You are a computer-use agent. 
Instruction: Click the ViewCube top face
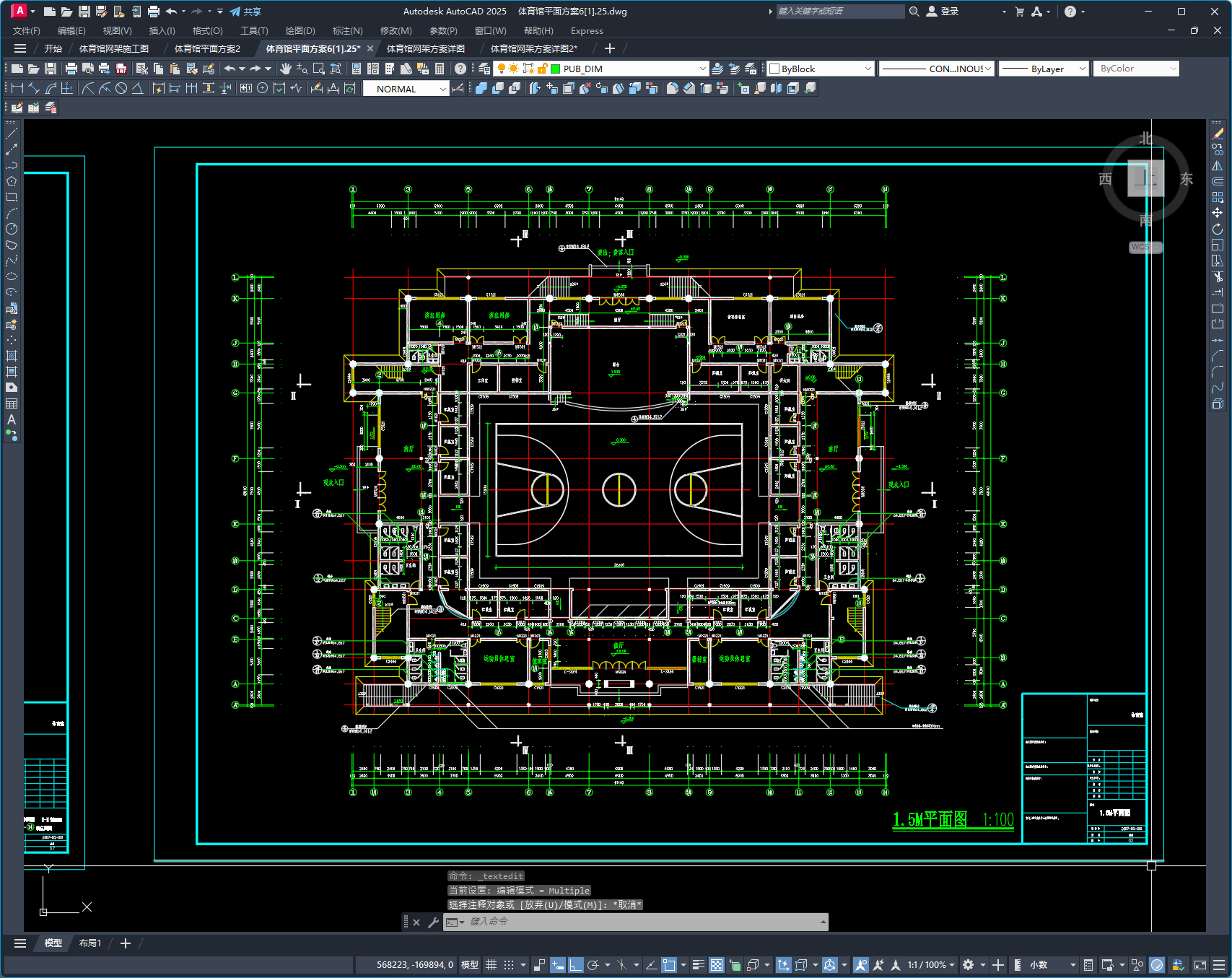(x=1145, y=178)
